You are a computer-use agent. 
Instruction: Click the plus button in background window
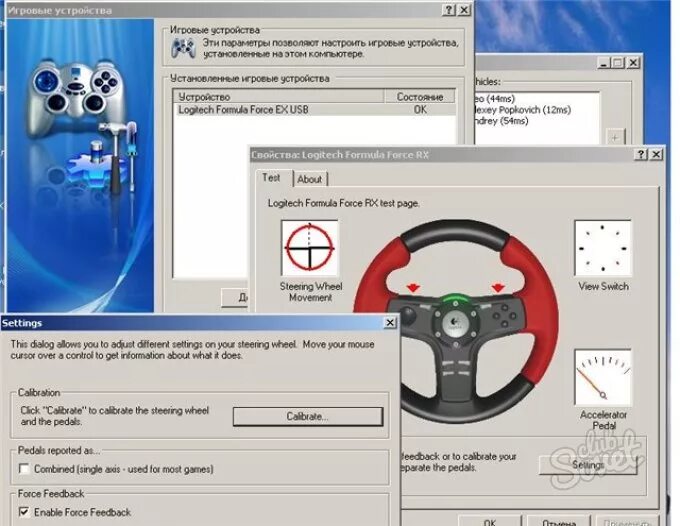click(x=615, y=137)
